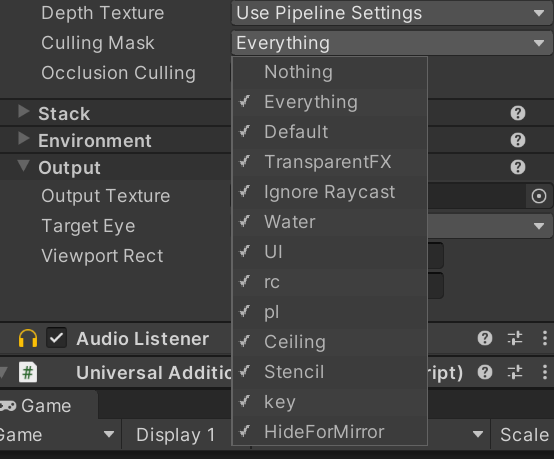Click the Viewport Rect label
This screenshot has height=459, width=554.
point(102,256)
